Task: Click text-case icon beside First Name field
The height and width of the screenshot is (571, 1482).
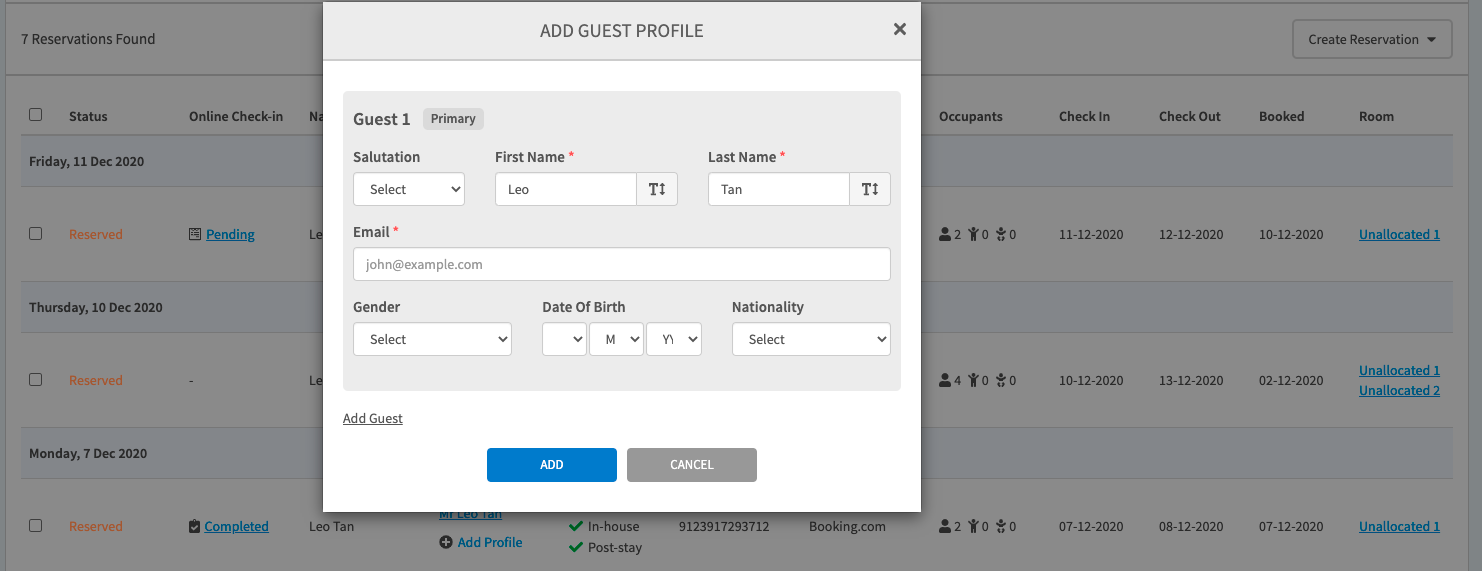Action: [657, 189]
